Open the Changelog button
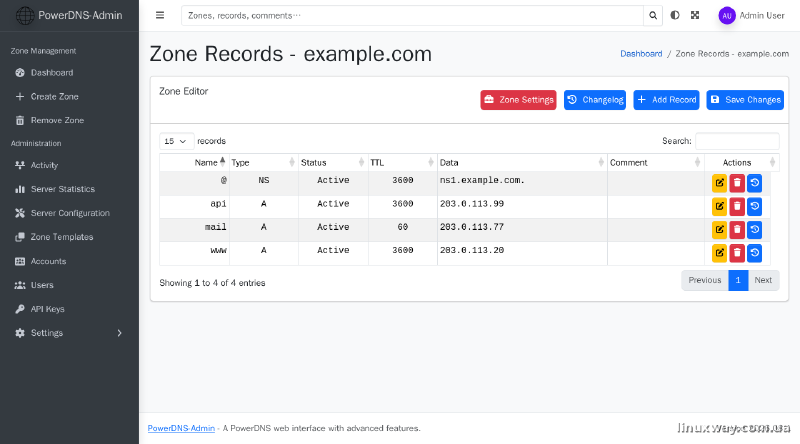The width and height of the screenshot is (800, 444). tap(595, 100)
